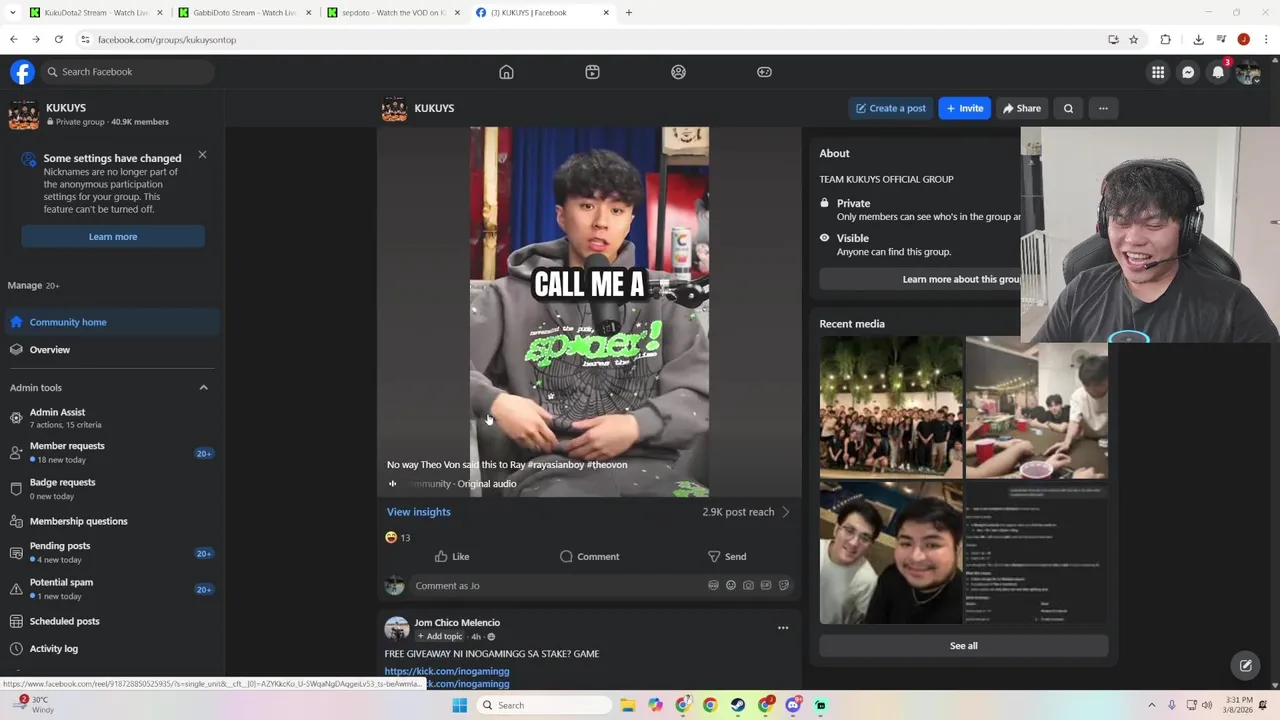Collapse the Admin tools section

click(x=203, y=388)
